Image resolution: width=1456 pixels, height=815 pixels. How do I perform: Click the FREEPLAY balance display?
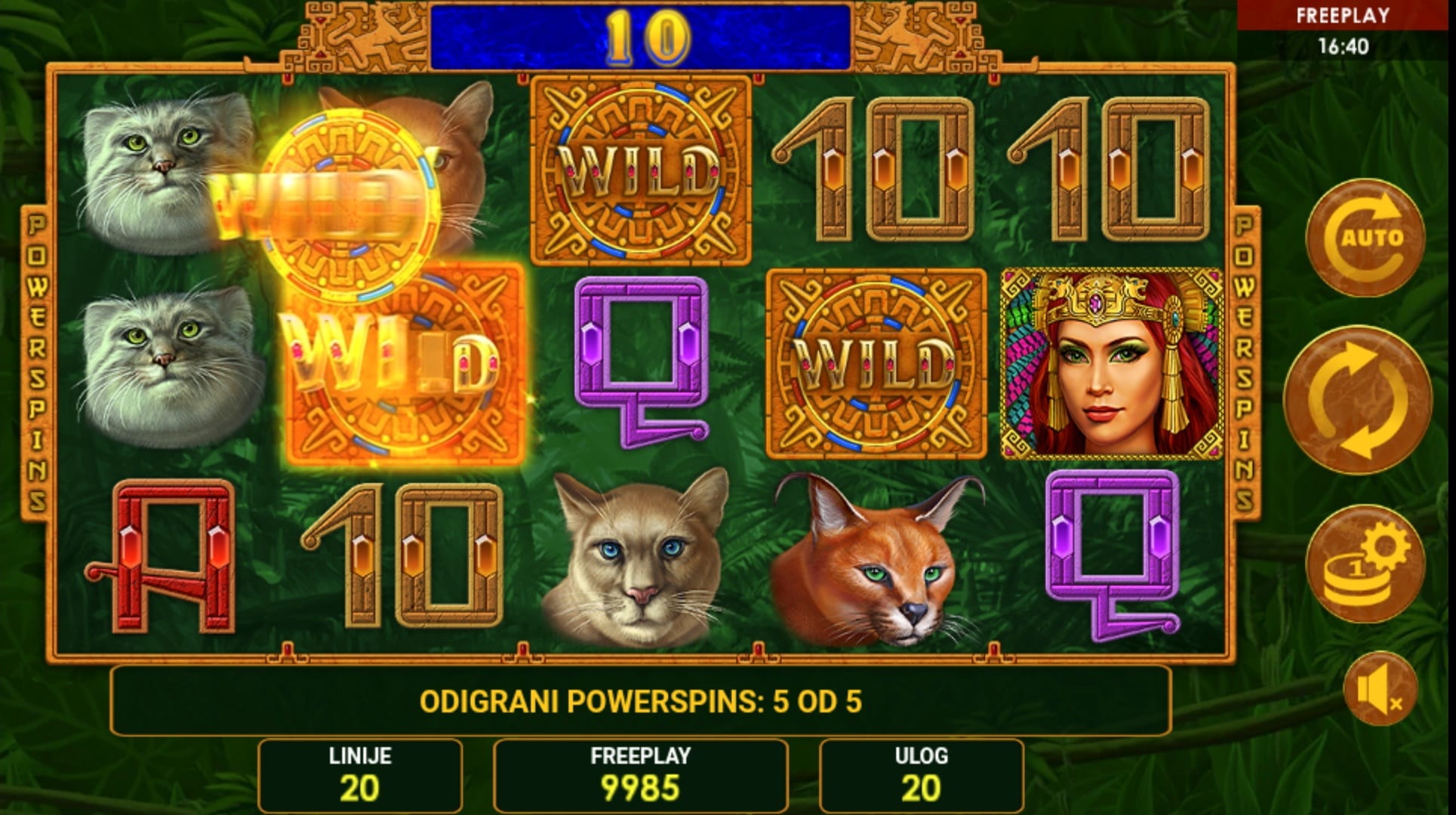coord(640,775)
